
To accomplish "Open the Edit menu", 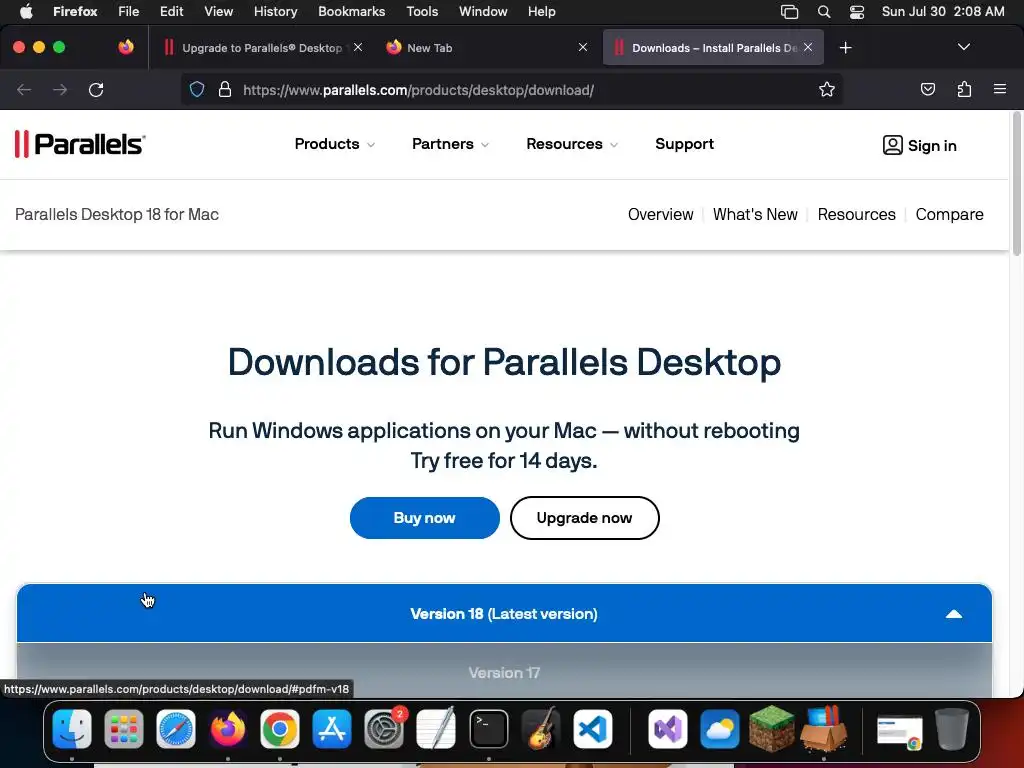I will click(x=171, y=11).
